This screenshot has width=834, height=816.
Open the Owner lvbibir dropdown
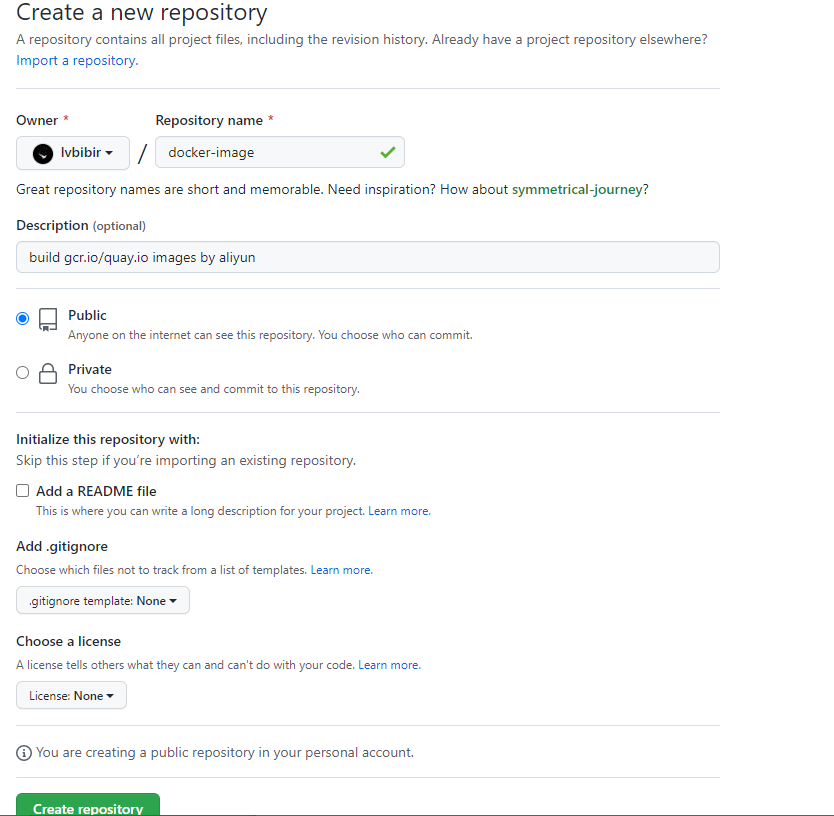[x=73, y=153]
